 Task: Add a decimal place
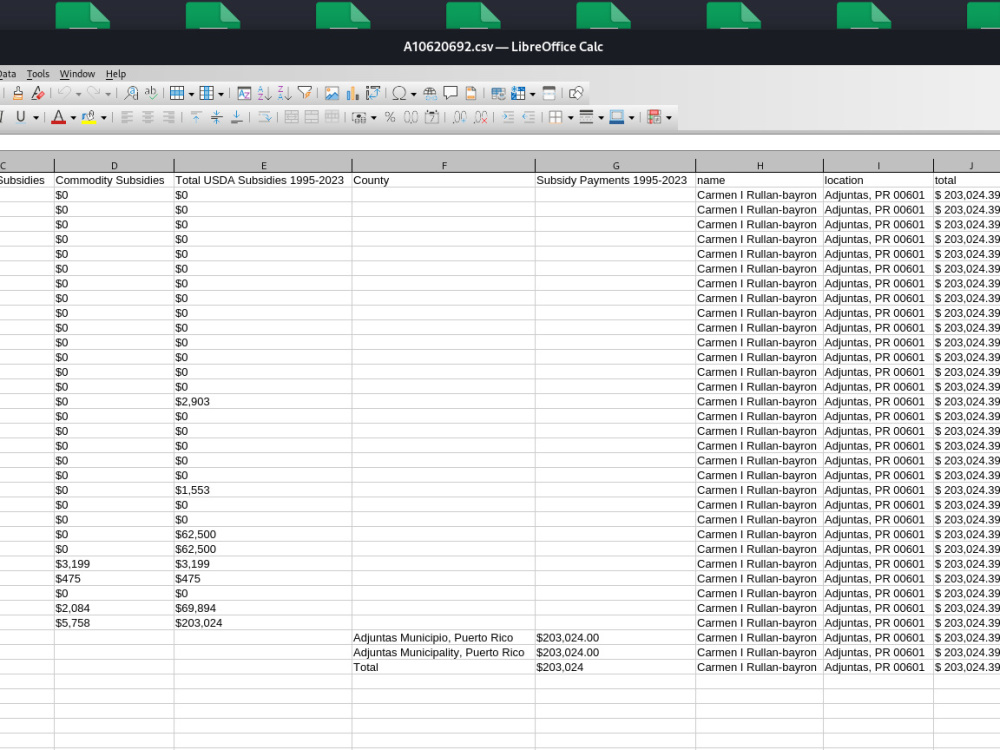(460, 117)
